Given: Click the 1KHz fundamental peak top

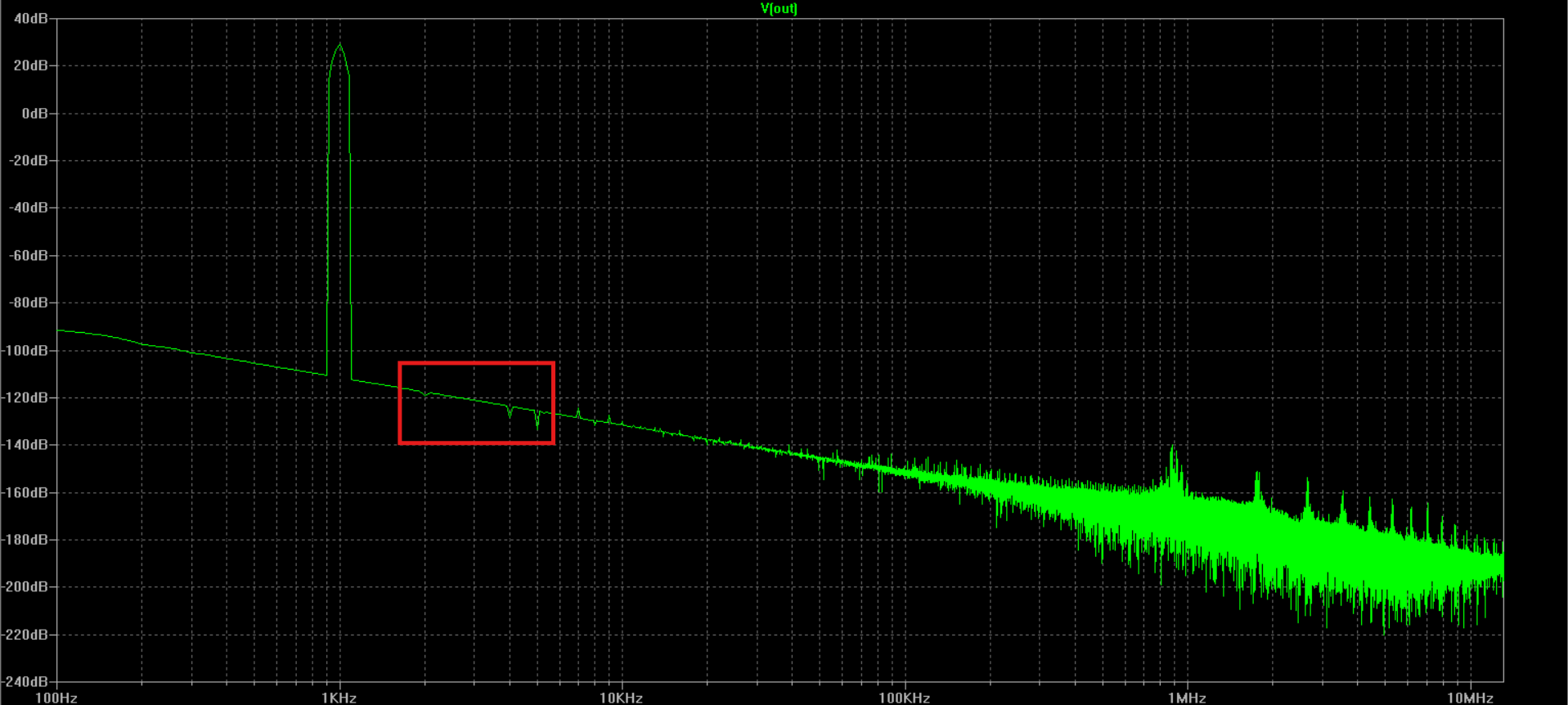Looking at the screenshot, I should 339,45.
